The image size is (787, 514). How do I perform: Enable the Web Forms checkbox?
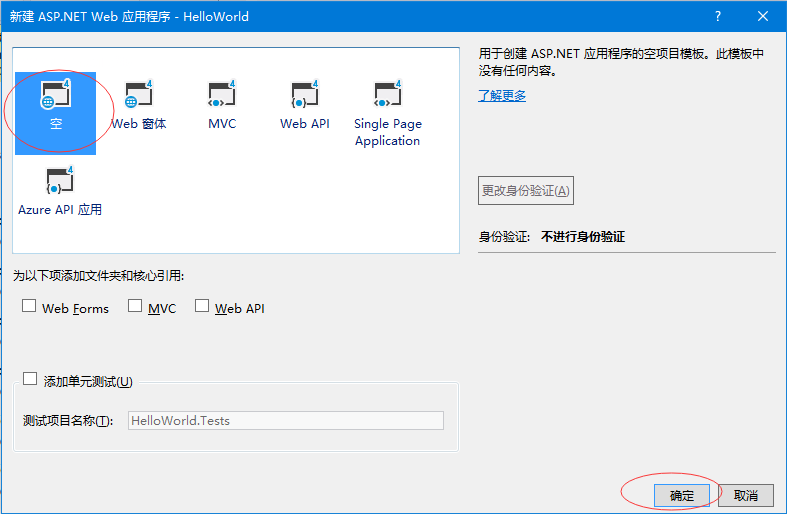tap(29, 306)
